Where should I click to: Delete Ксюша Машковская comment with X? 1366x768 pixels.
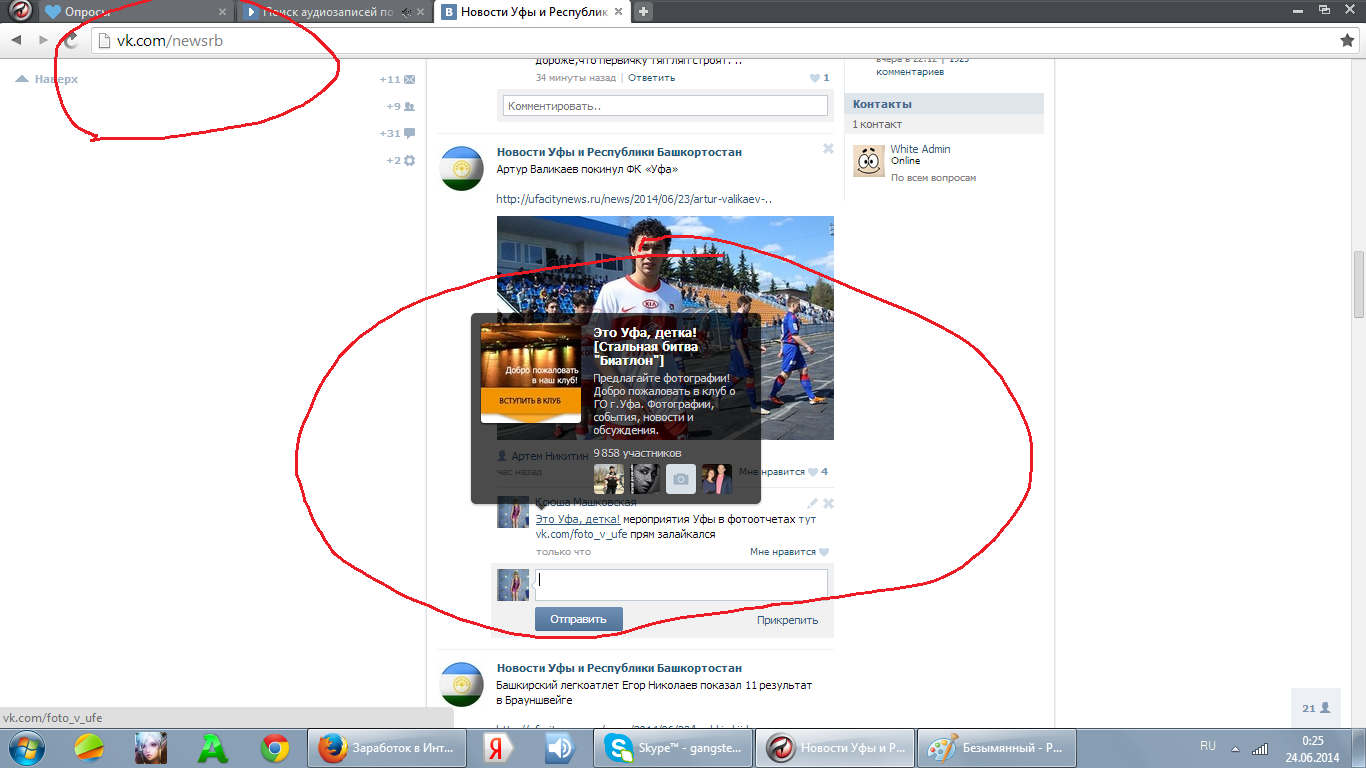[828, 503]
